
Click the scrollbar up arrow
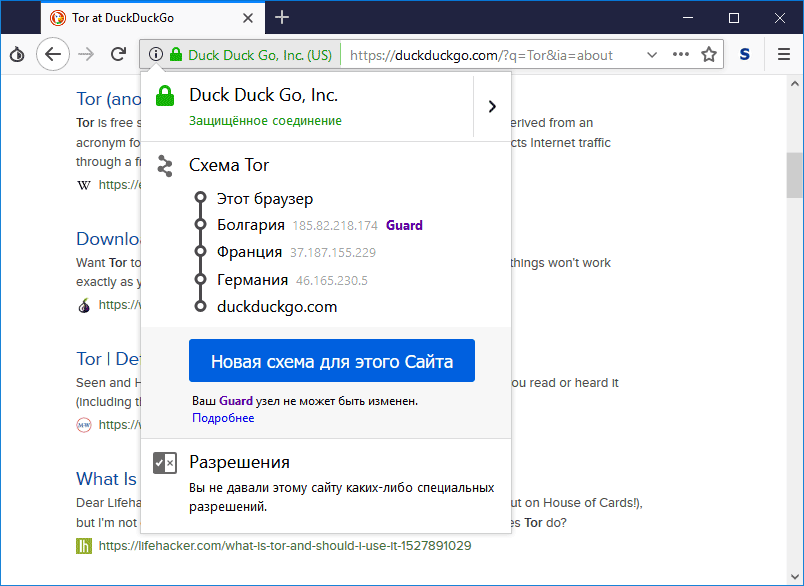tap(794, 83)
